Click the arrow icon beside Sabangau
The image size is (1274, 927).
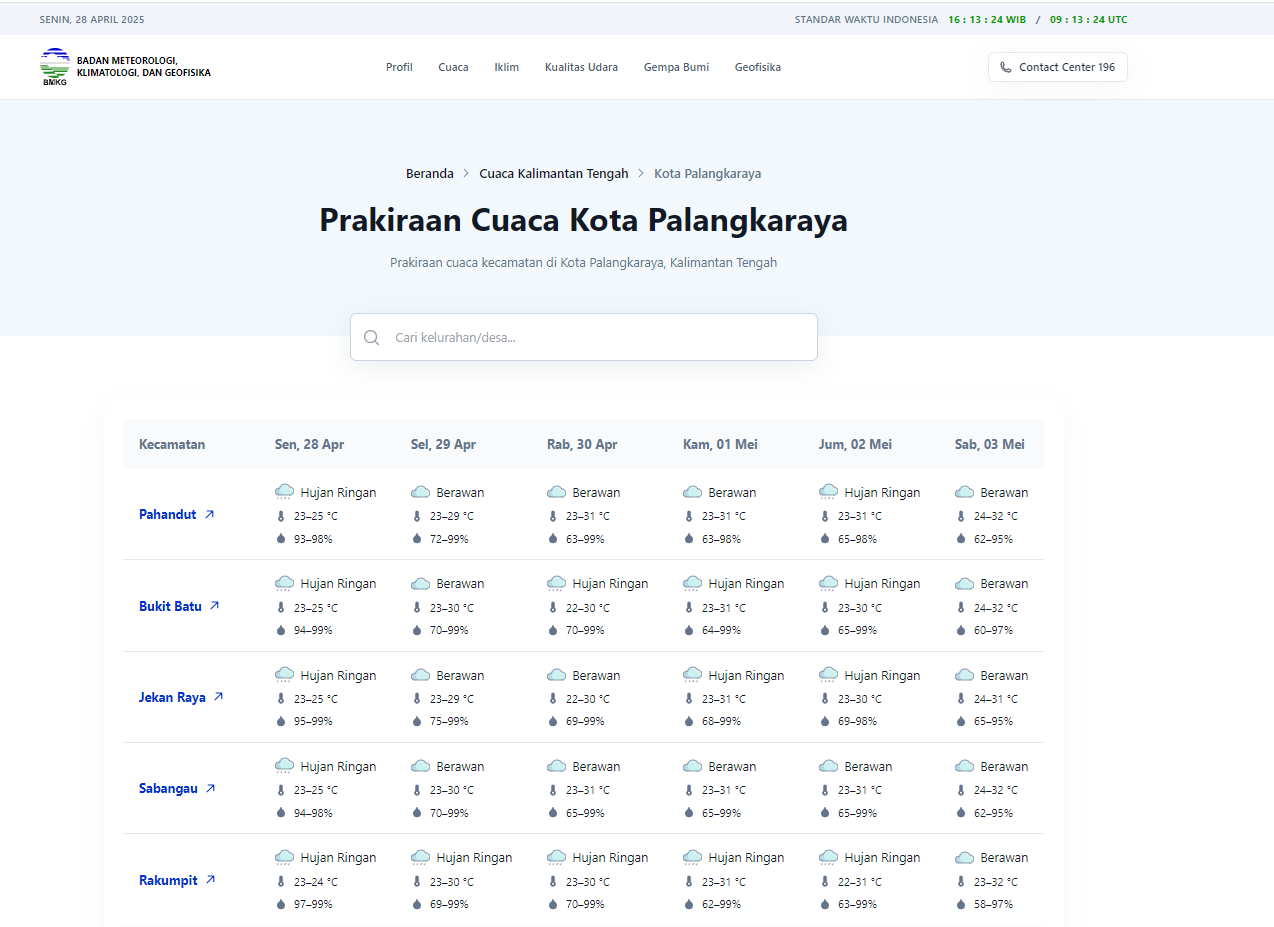[210, 788]
